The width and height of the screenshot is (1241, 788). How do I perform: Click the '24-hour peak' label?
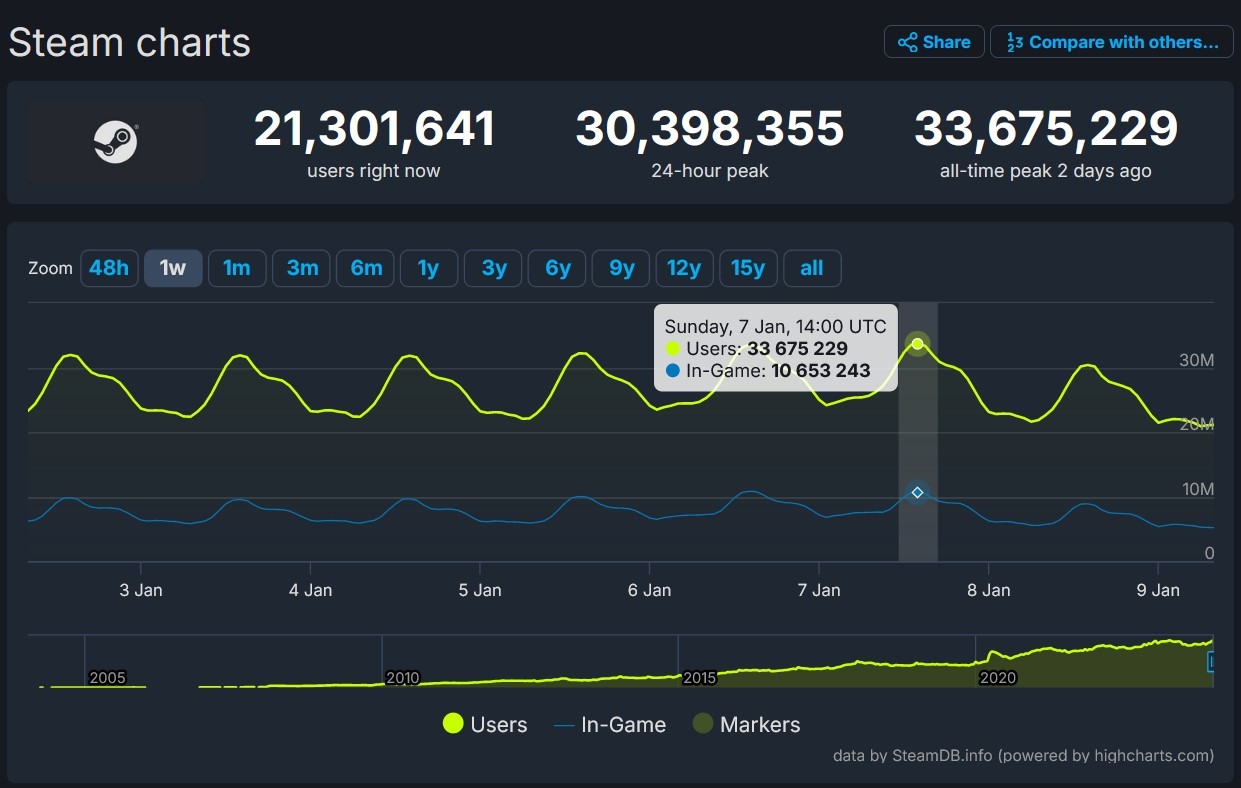[710, 171]
